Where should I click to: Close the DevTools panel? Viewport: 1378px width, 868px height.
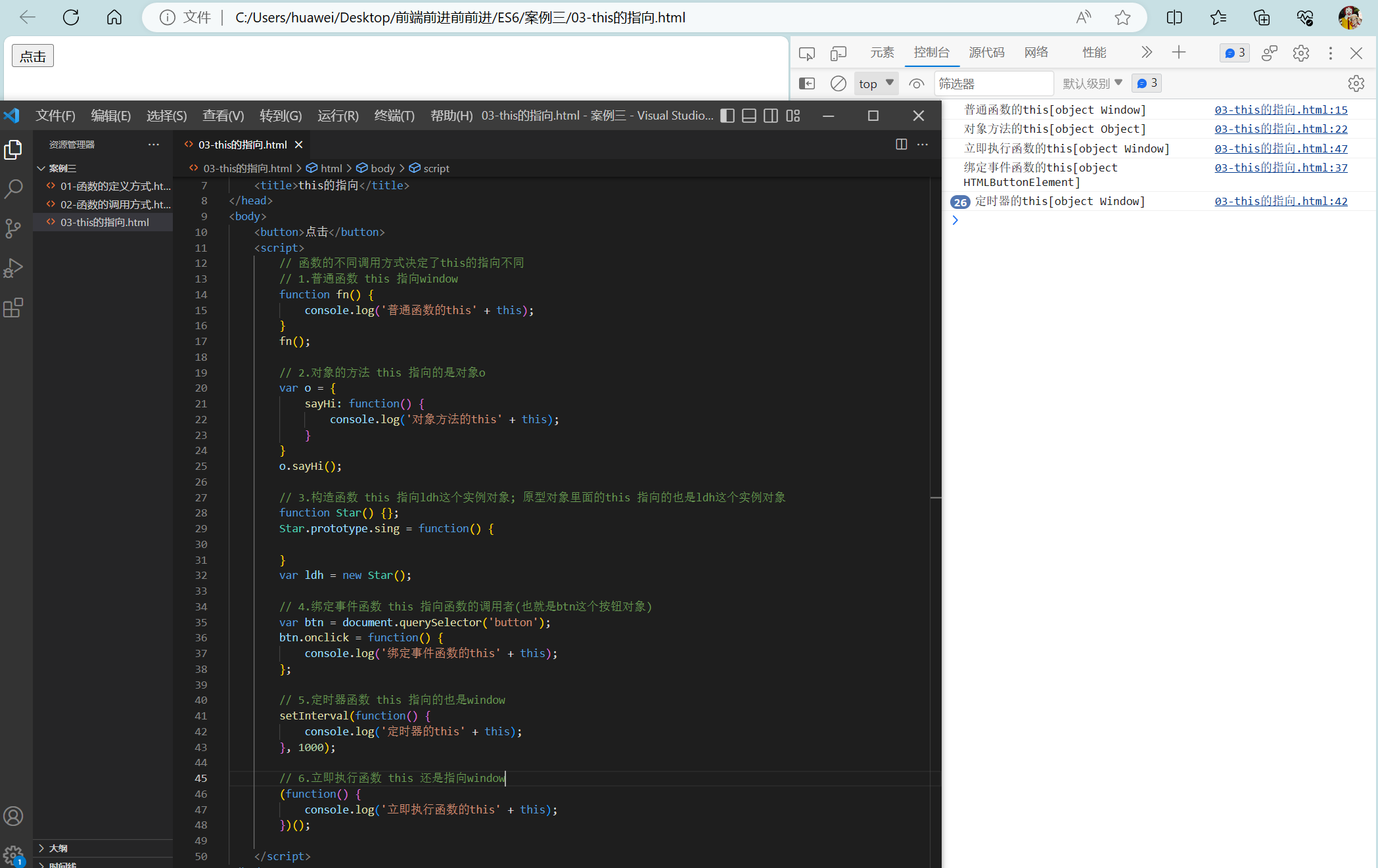(x=1356, y=53)
